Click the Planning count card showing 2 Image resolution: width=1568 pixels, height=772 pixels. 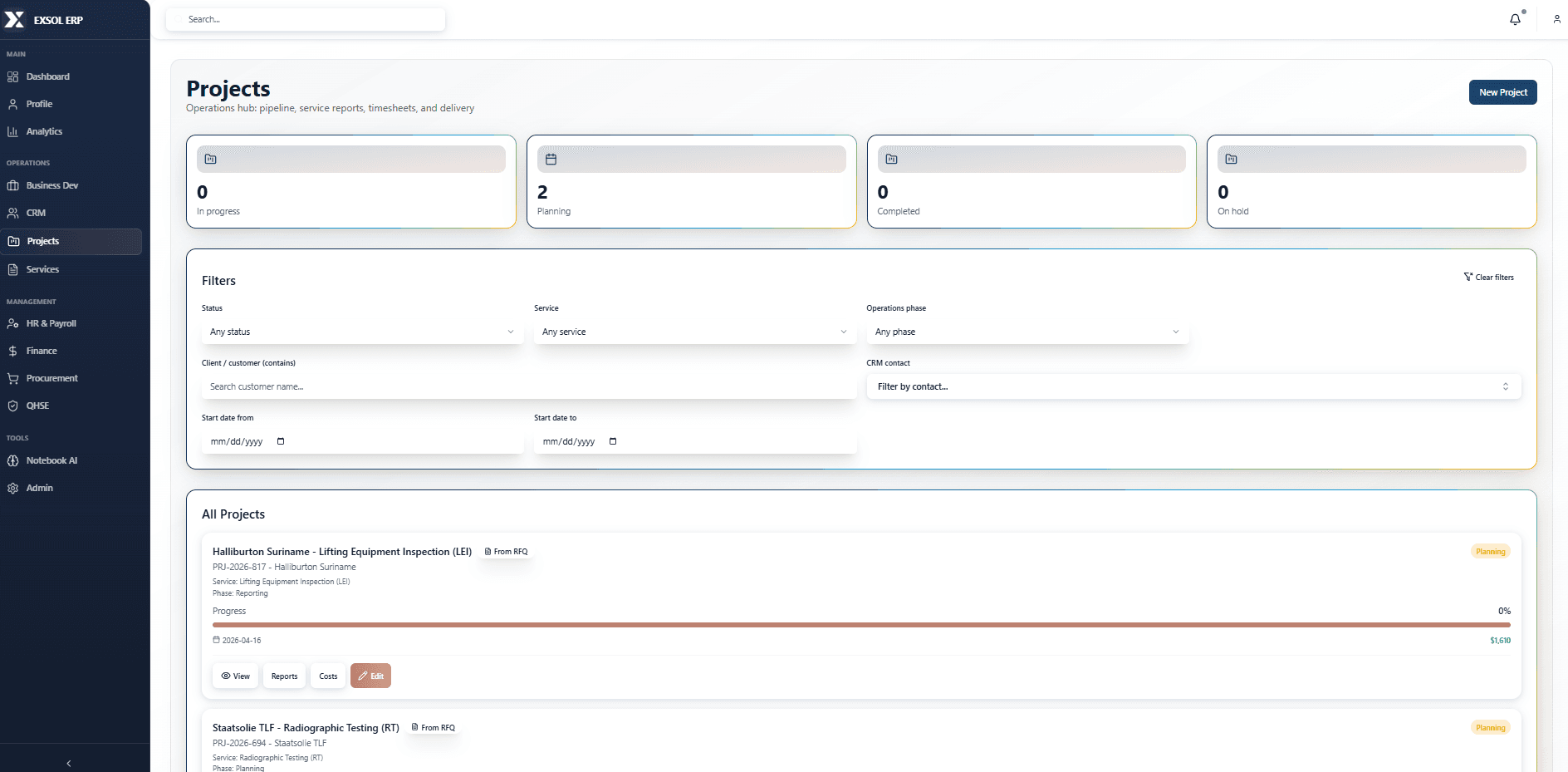coord(691,181)
